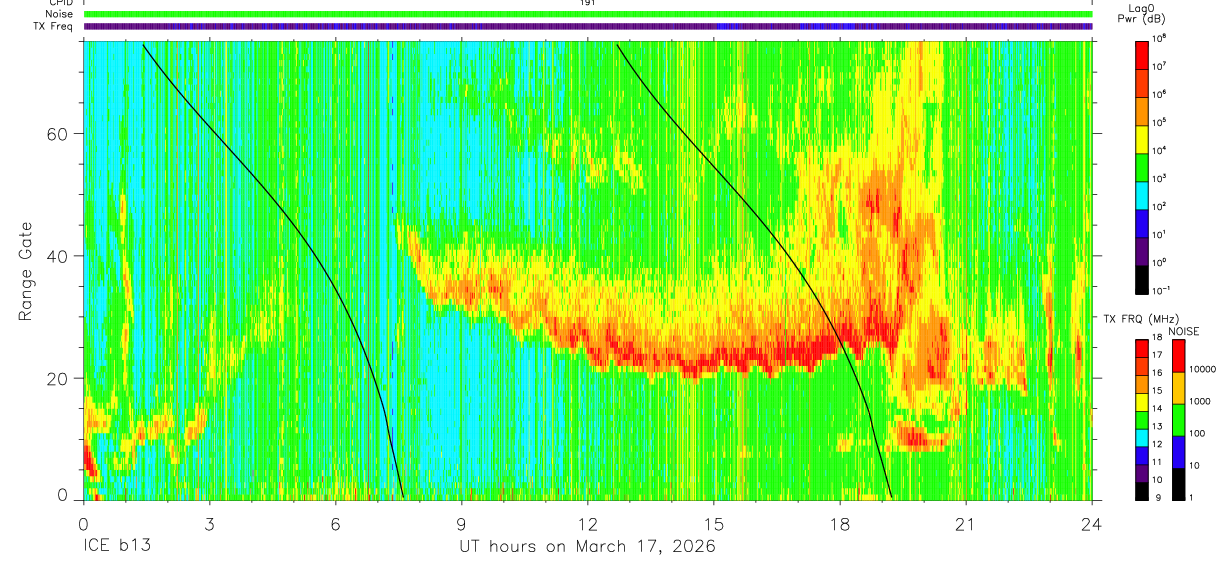Click the '9' TX FRQ scale label

tap(1158, 497)
